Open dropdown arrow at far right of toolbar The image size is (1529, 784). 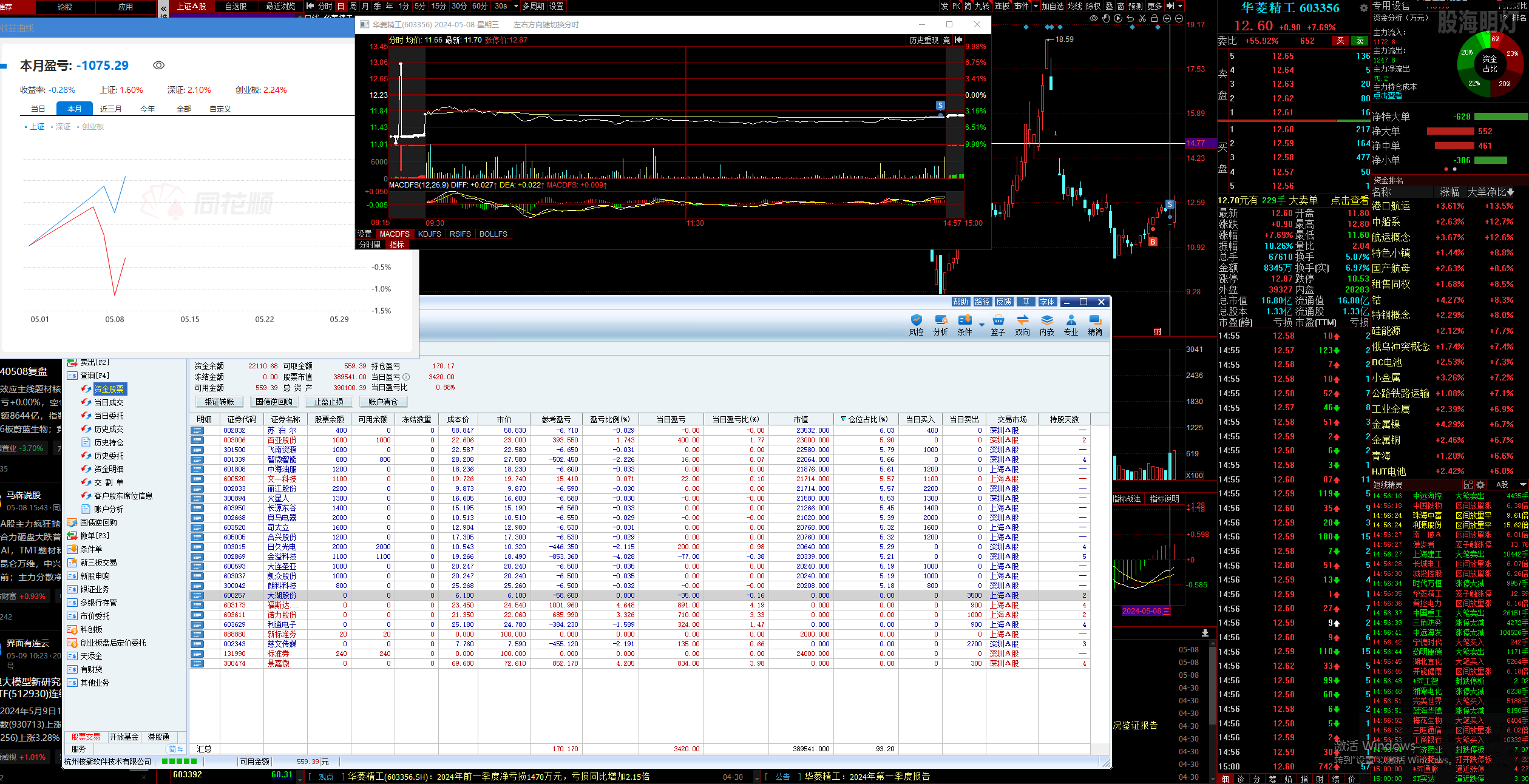(1181, 6)
